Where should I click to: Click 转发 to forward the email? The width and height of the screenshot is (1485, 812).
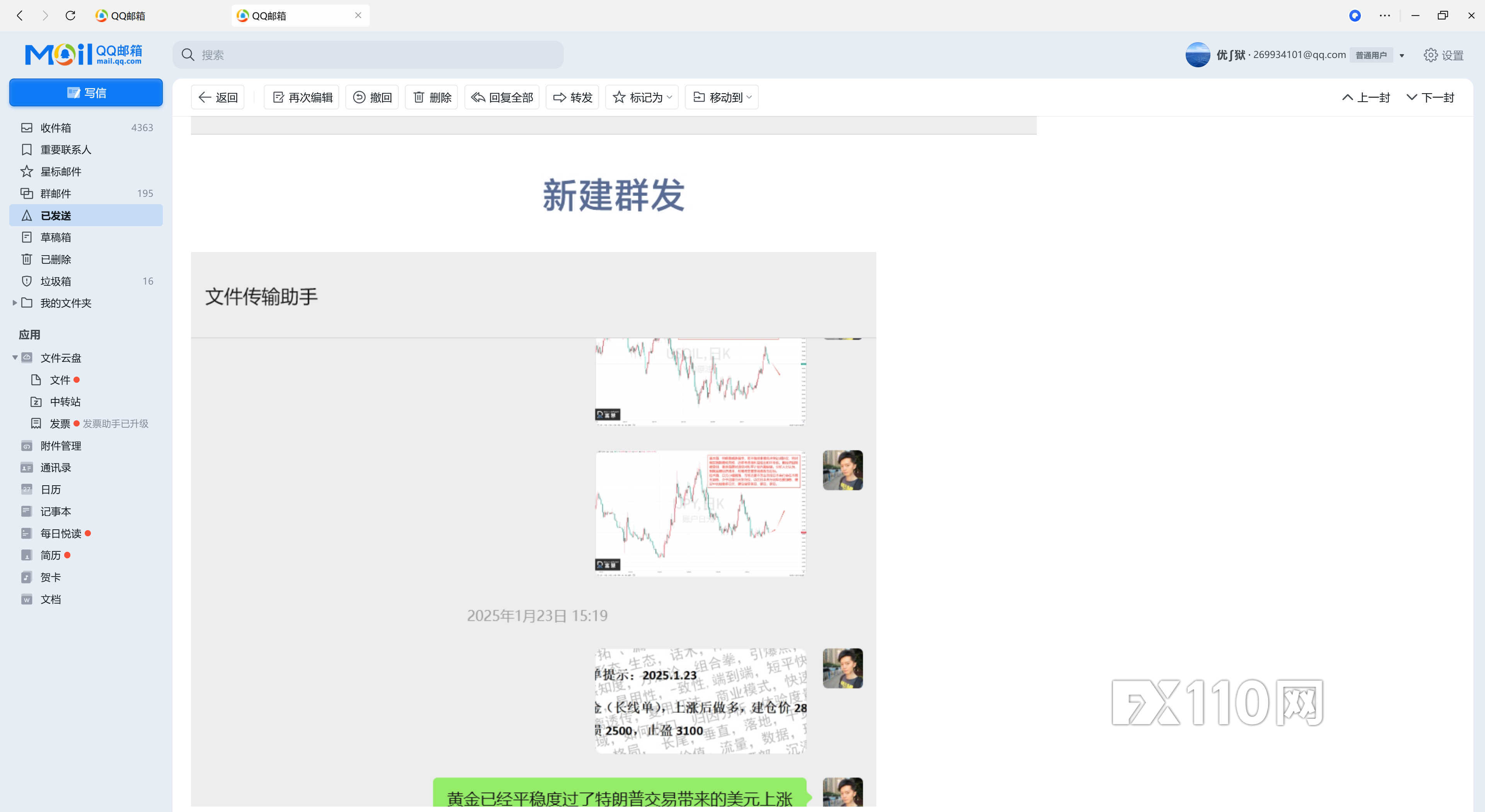(x=572, y=97)
